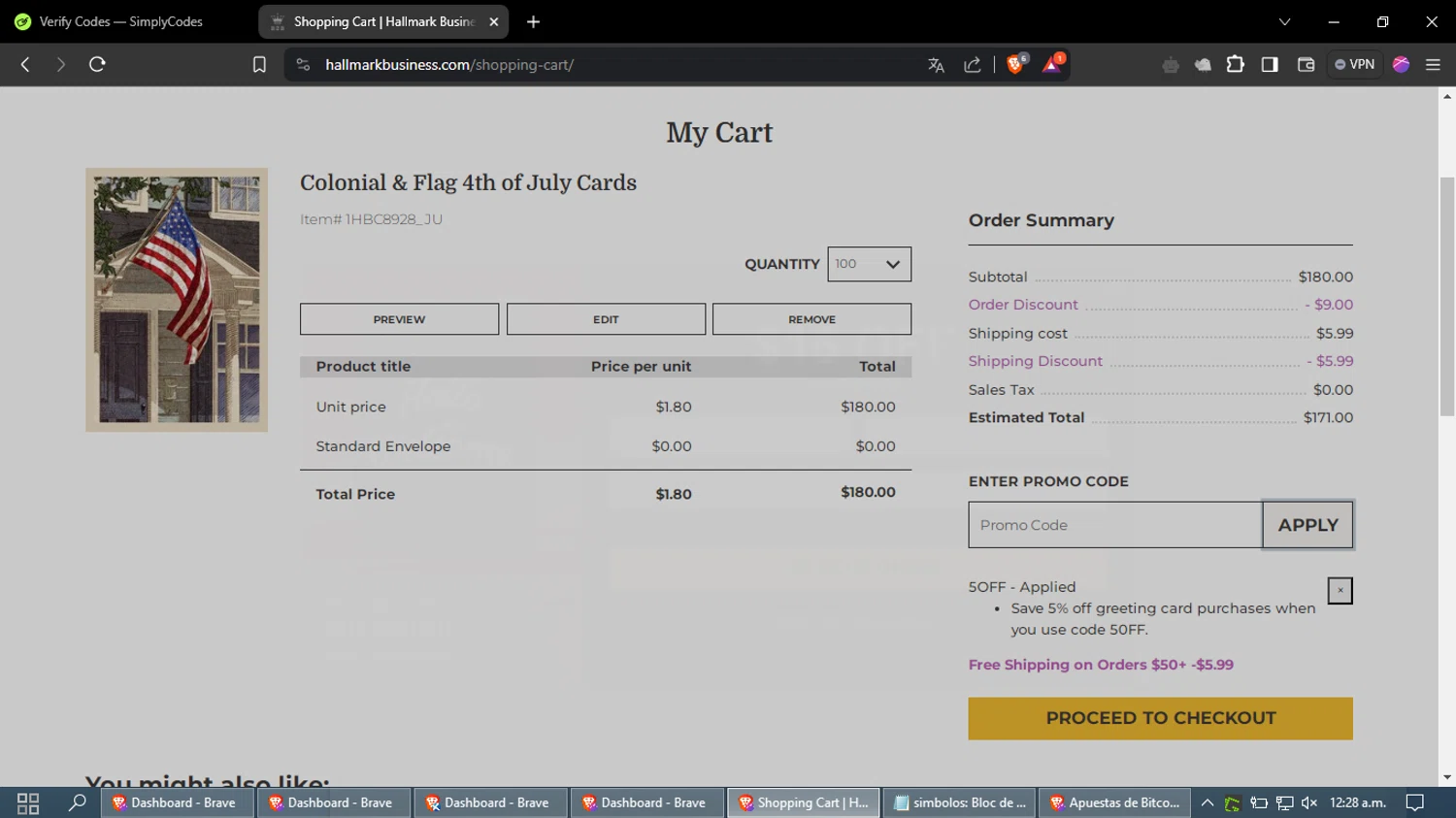The height and width of the screenshot is (818, 1456).
Task: Click the Standard Envelope row label
Action: point(383,446)
